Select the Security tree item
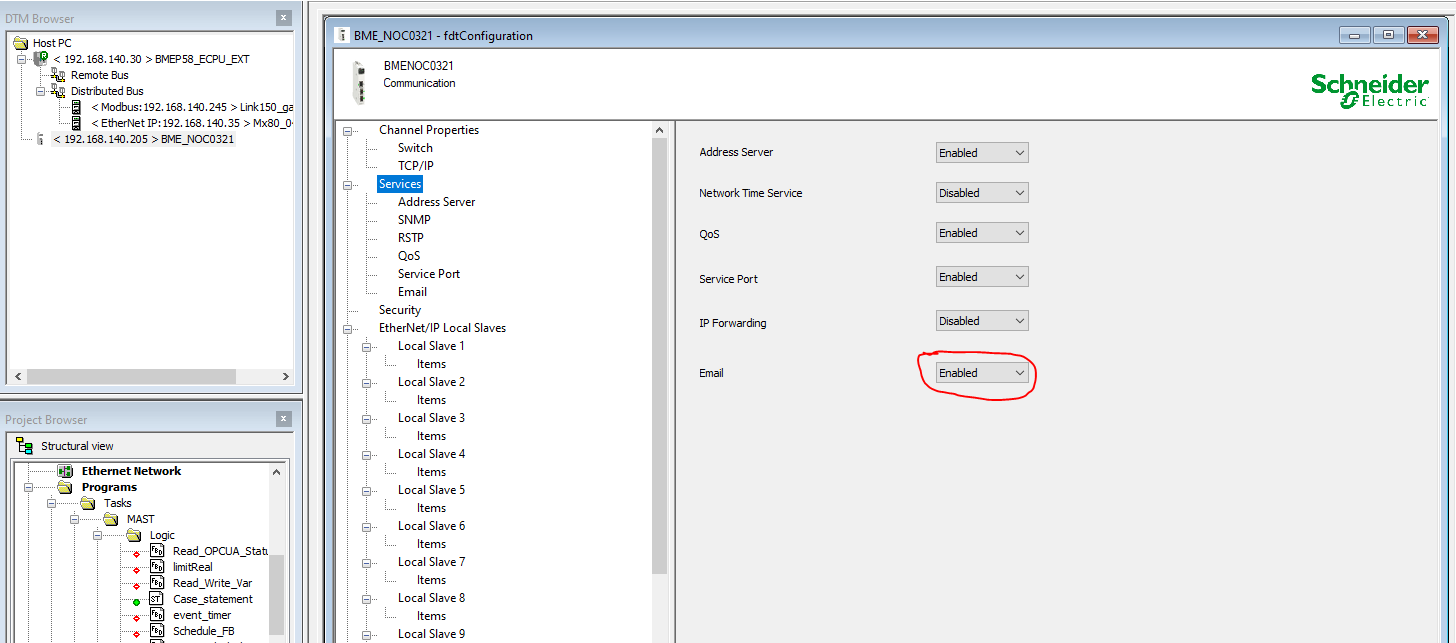The image size is (1456, 643). point(400,310)
